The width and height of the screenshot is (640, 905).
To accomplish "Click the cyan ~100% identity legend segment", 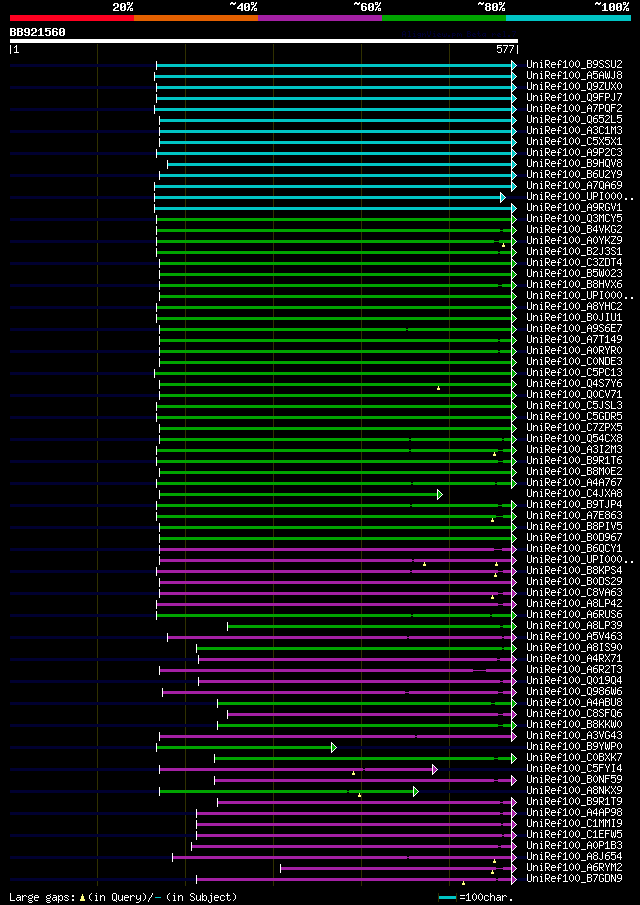I will [568, 18].
